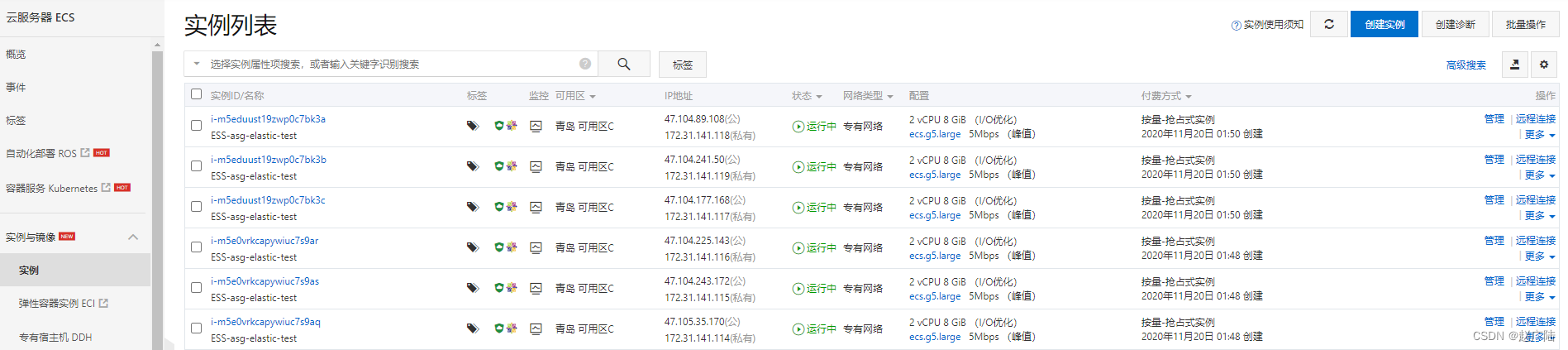Viewport: 1568px width, 350px height.
Task: Click external link icon next to 自动化部署 ROS
Action: [85, 153]
